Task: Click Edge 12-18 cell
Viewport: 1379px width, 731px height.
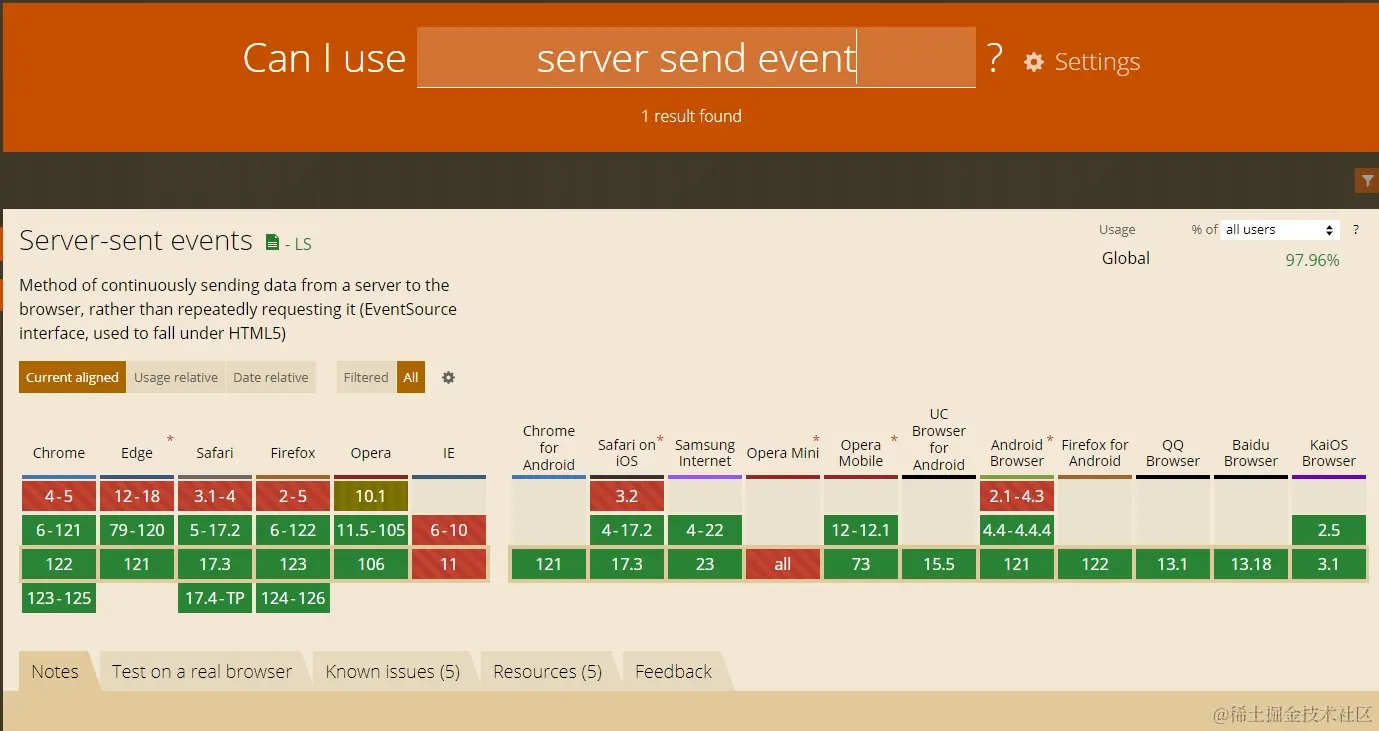Action: (137, 496)
